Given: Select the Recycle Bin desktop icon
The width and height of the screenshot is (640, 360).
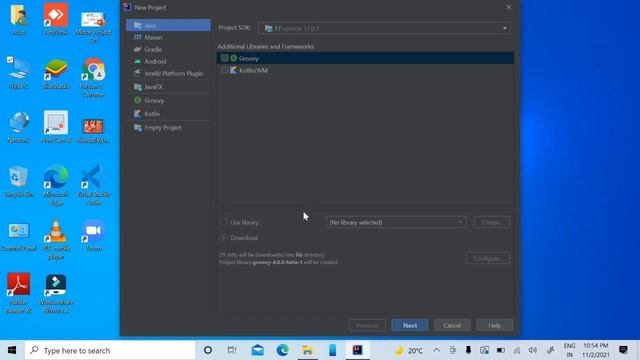Looking at the screenshot, I should click(x=18, y=182).
